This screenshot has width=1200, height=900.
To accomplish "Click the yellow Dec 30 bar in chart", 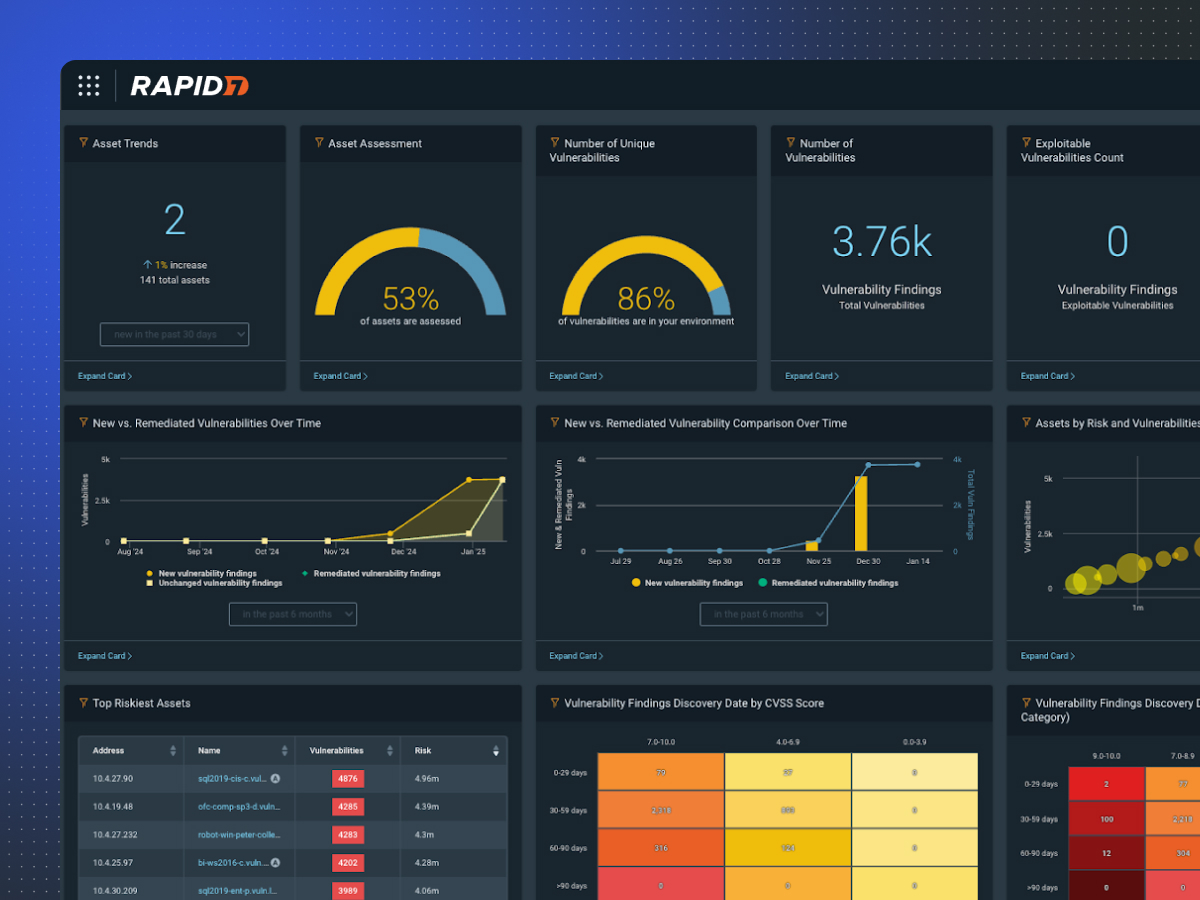I will (x=861, y=512).
